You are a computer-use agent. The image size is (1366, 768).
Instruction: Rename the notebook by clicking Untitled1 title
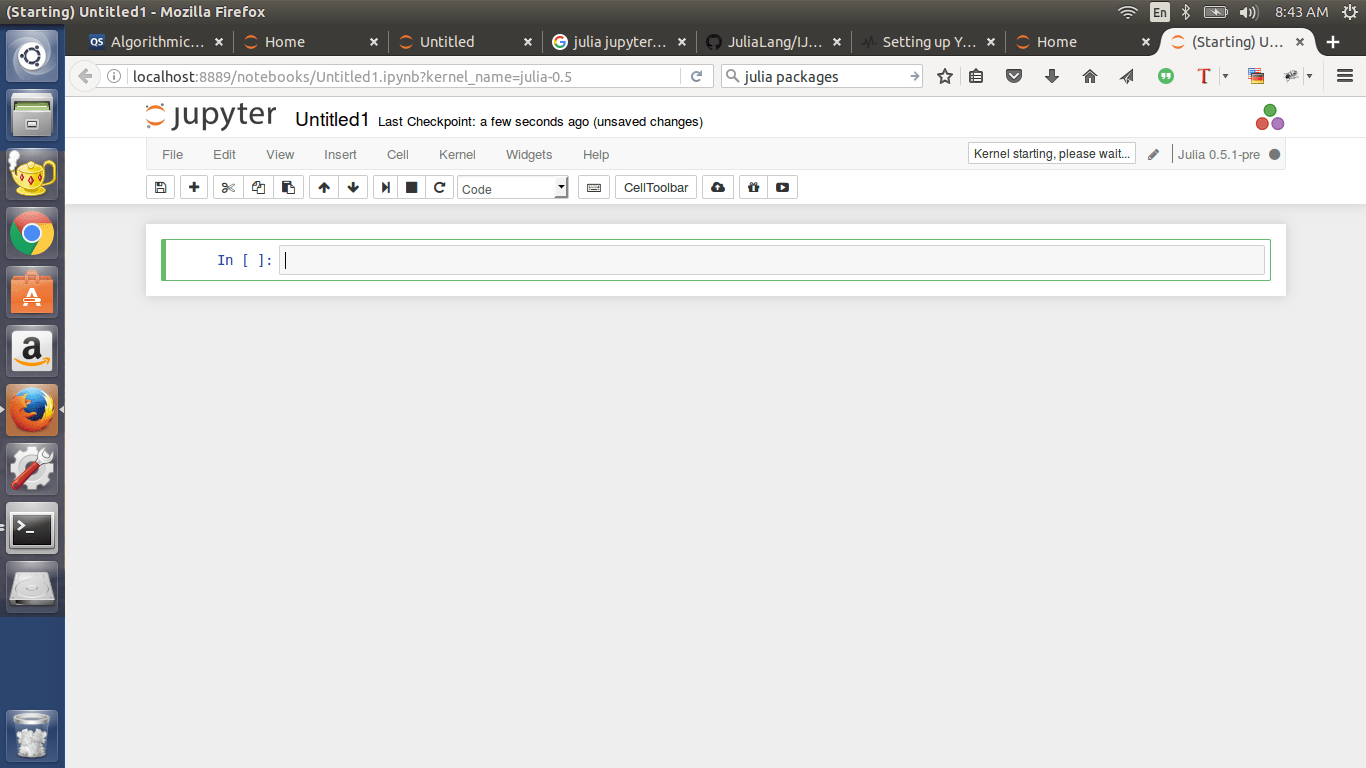(332, 120)
